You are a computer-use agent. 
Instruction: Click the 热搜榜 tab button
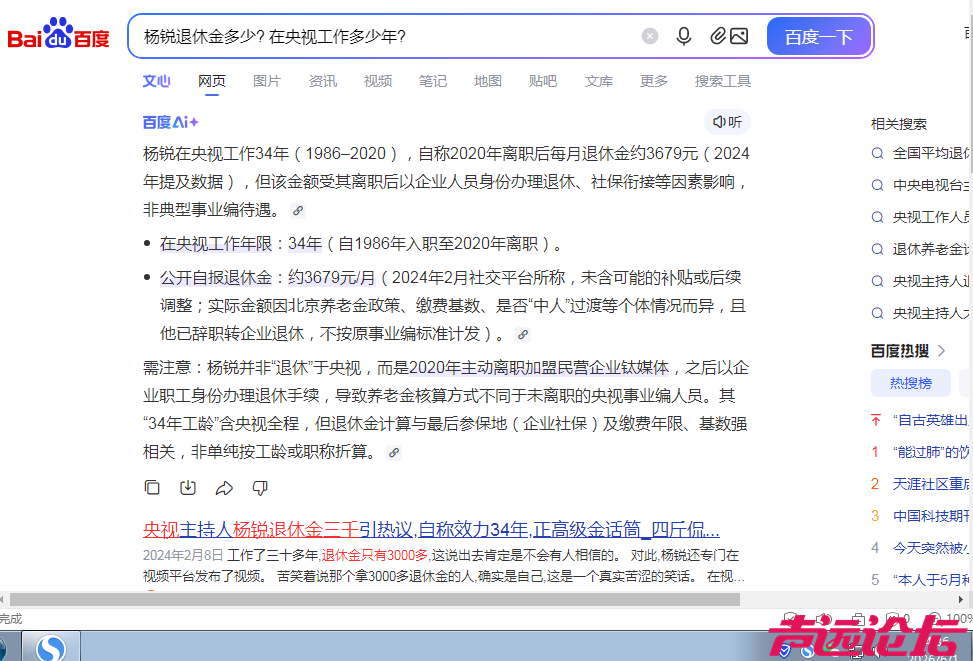coord(910,383)
